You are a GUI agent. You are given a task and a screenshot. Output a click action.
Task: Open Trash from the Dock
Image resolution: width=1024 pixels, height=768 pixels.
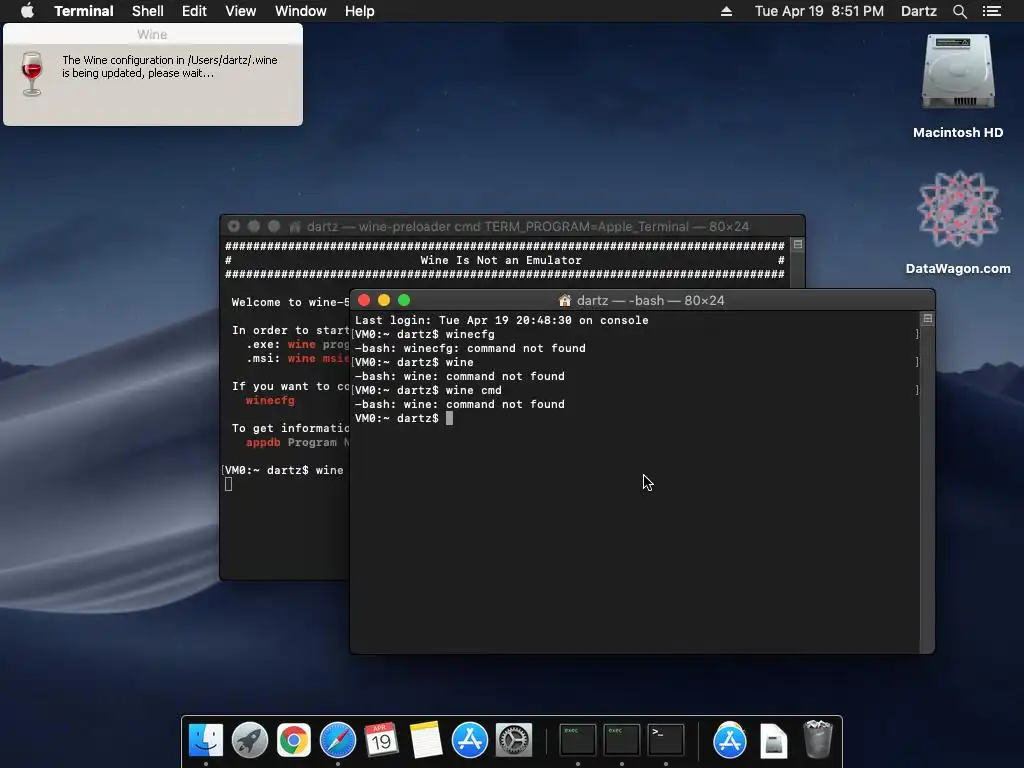click(817, 739)
